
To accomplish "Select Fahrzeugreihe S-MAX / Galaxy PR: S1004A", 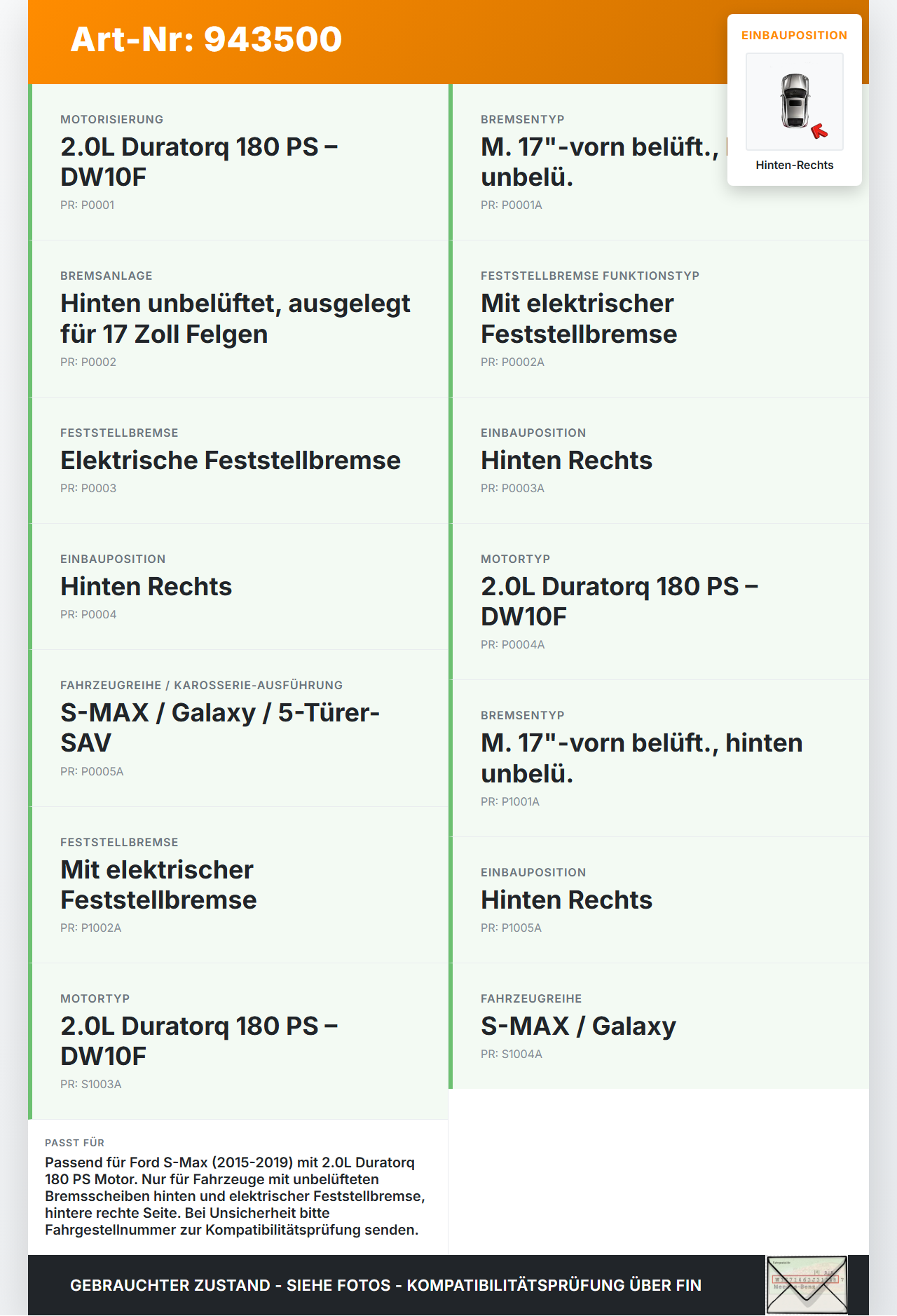I will (659, 1026).
